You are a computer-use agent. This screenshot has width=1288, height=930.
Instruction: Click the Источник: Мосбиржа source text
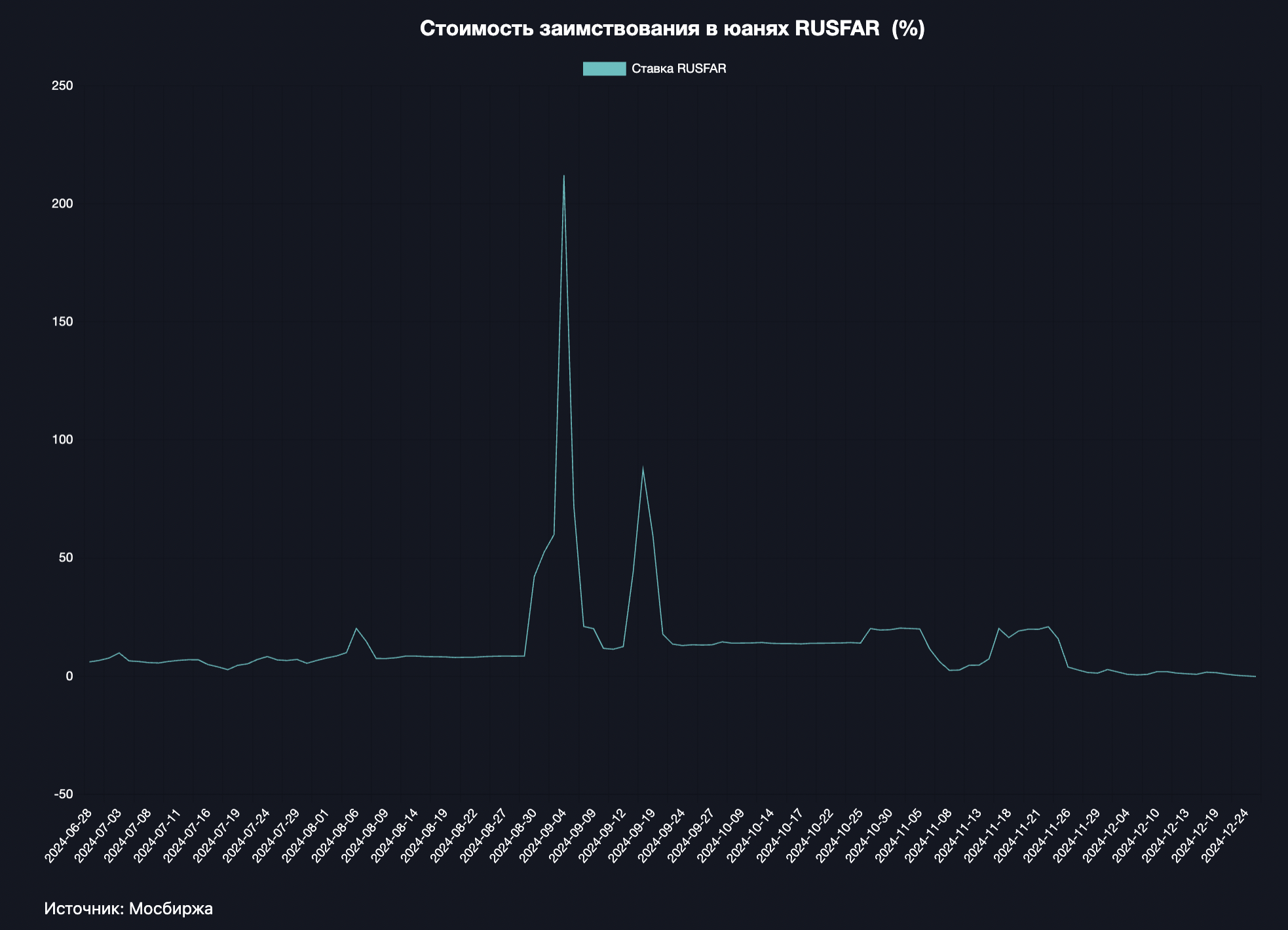128,909
